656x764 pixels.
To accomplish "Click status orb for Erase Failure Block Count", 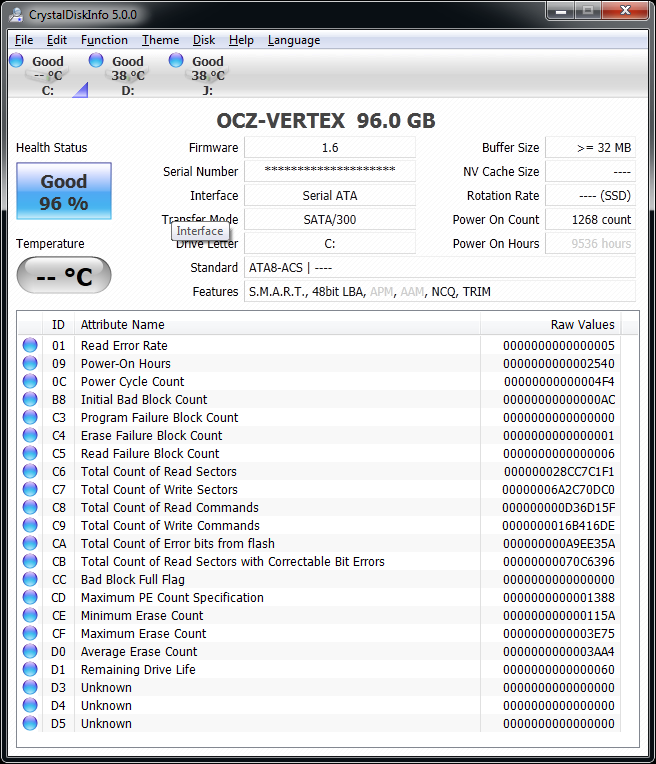I will click(30, 436).
